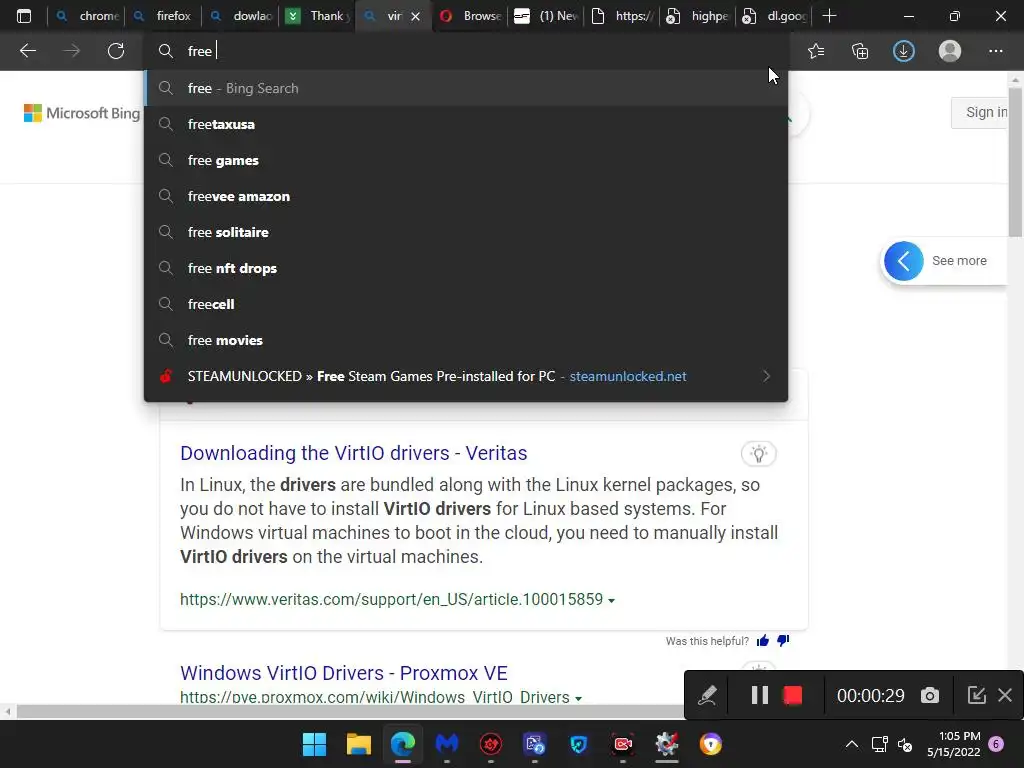
Task: Pause the screen recording
Action: coord(759,695)
